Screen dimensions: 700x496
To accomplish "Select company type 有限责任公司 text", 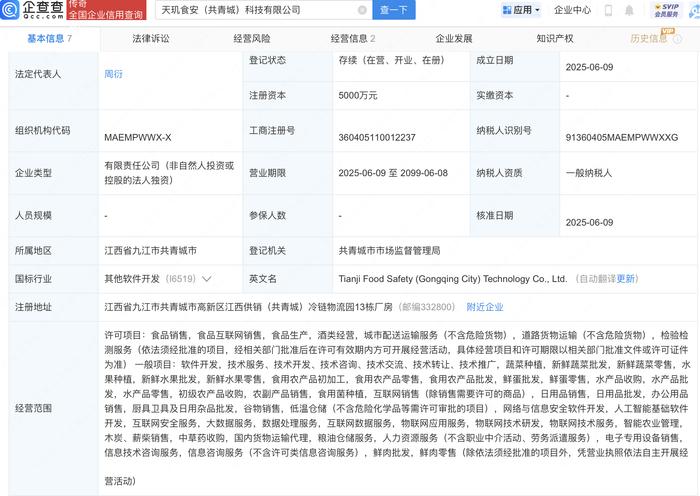I will [169, 173].
